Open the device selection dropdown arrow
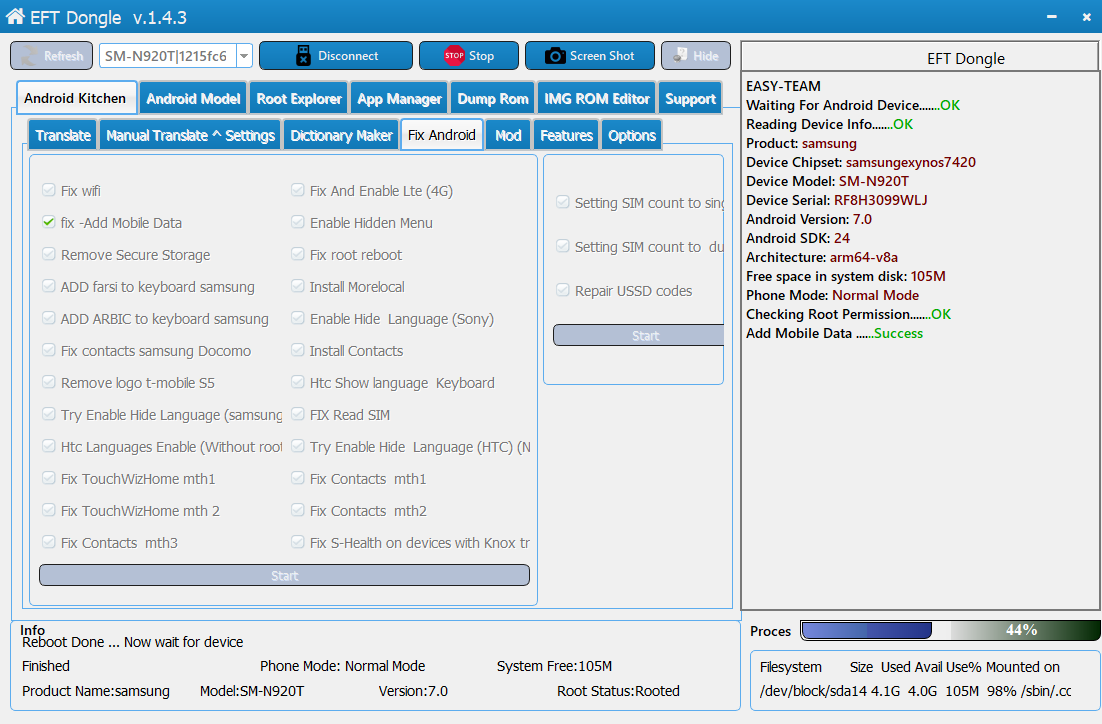The width and height of the screenshot is (1102, 724). tap(244, 56)
